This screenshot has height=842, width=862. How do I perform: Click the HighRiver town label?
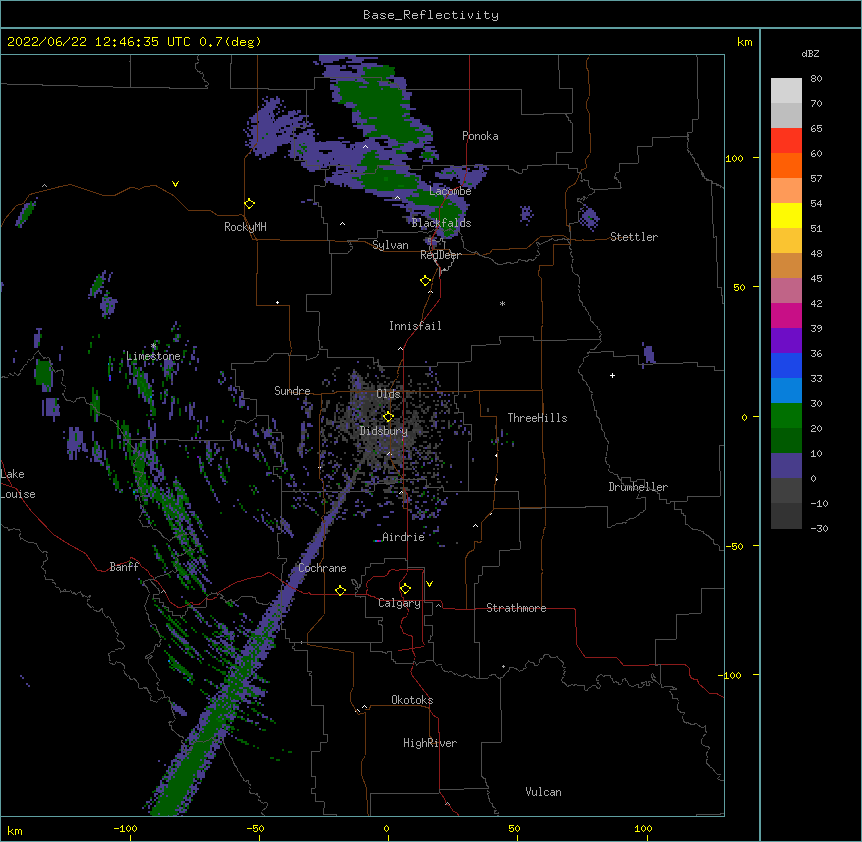pos(430,743)
